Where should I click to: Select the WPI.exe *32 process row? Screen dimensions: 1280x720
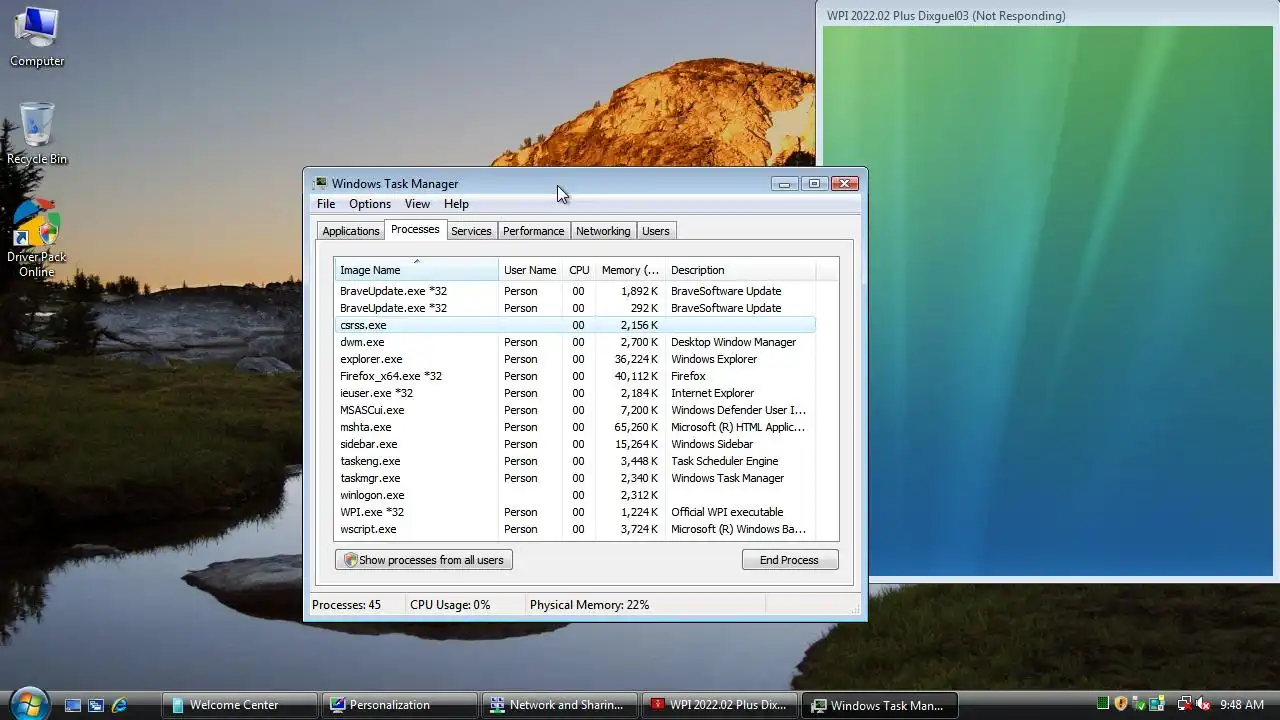(x=575, y=512)
